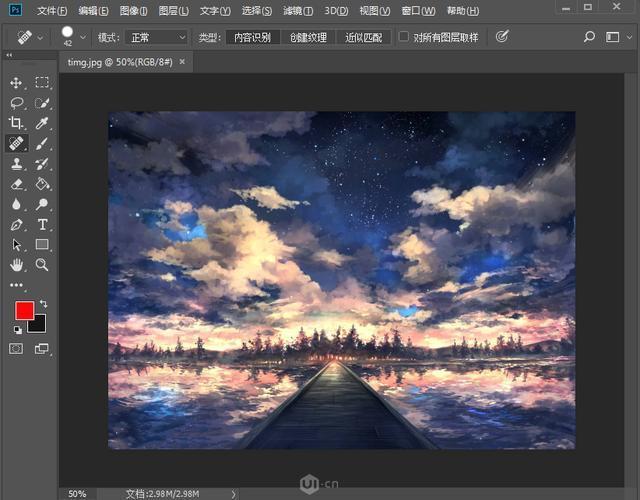
Task: Open the 选择(S) menu
Action: click(257, 11)
